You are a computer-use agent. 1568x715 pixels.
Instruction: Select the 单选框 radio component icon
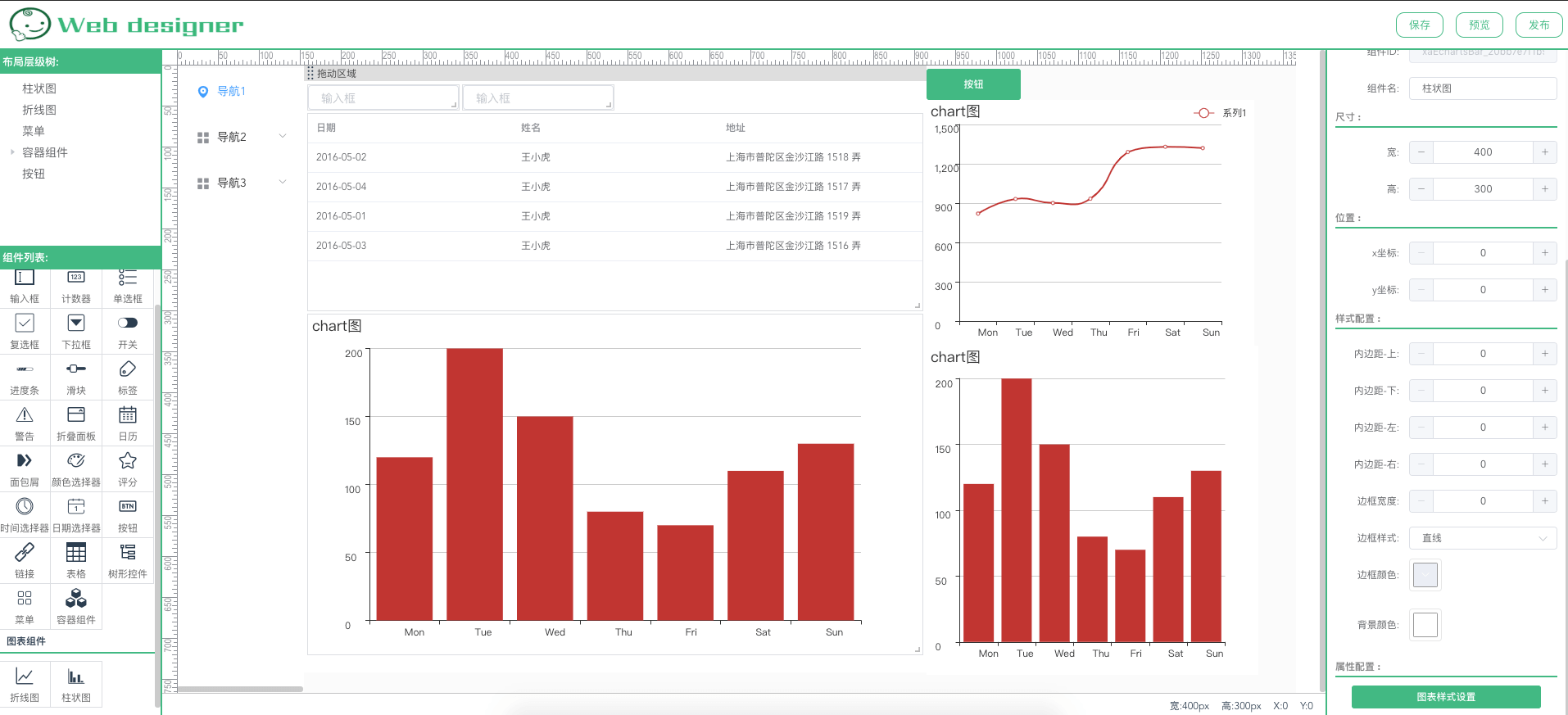tap(128, 278)
